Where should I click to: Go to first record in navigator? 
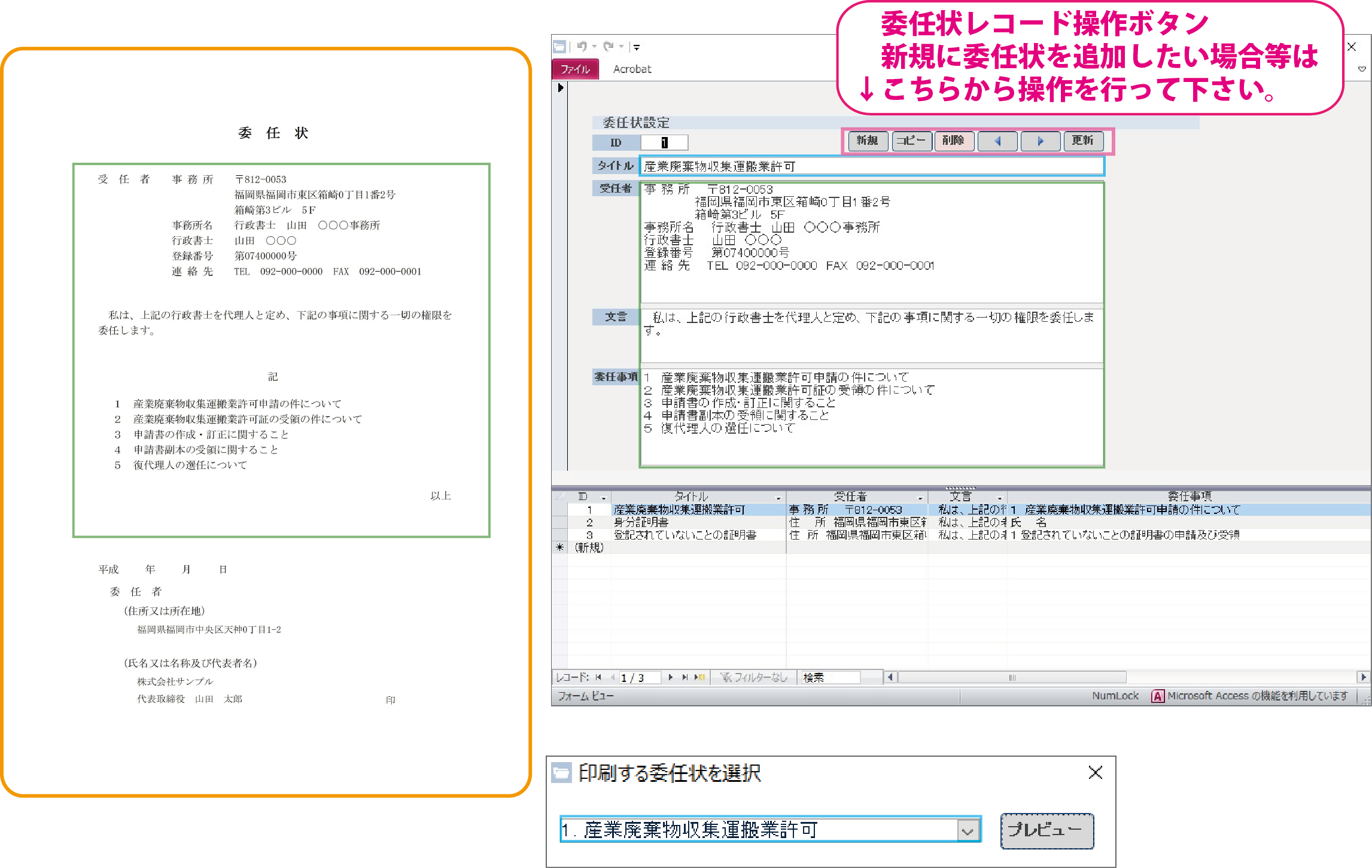tap(598, 677)
